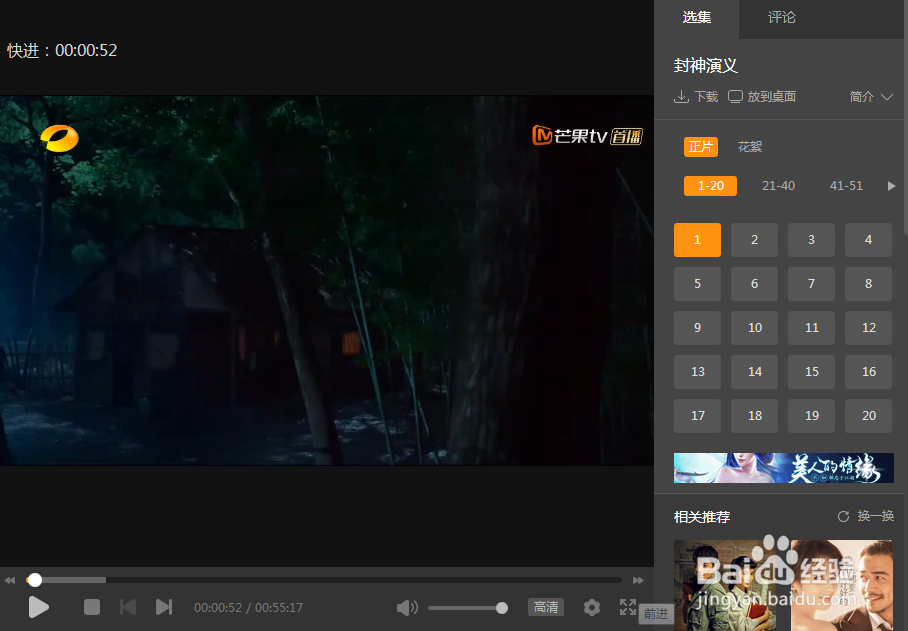Click the 相关推荐 heading text
908x631 pixels.
pos(702,517)
